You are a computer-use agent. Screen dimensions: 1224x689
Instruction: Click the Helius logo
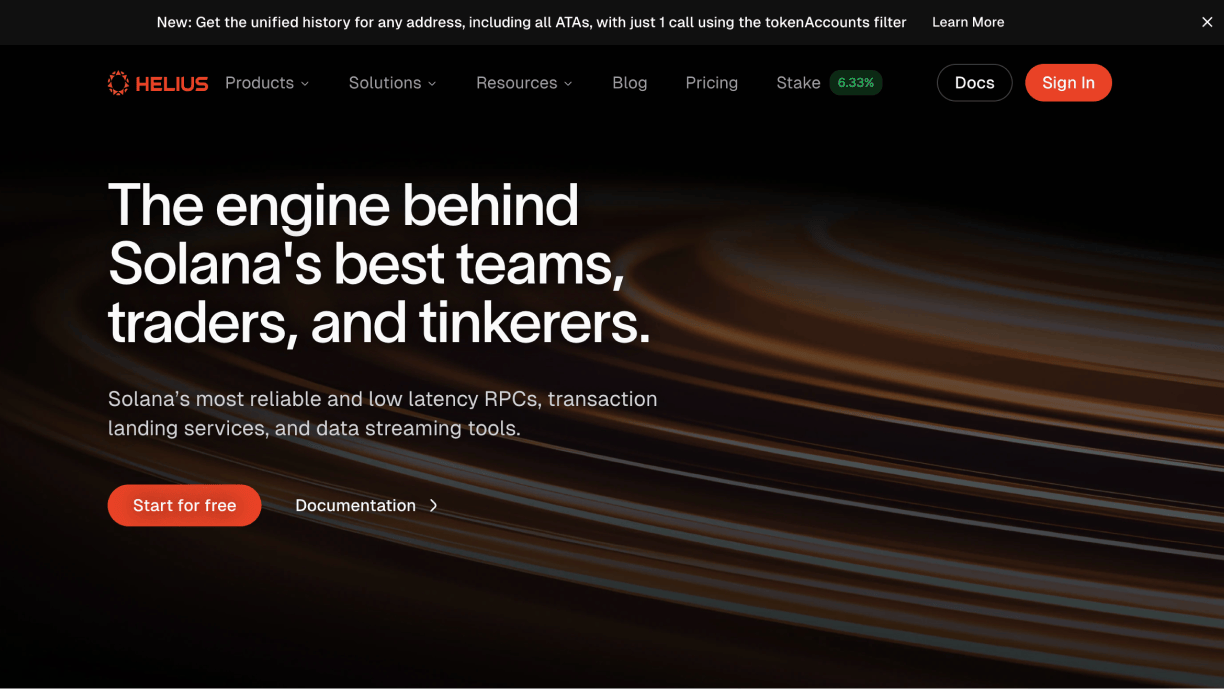coord(158,83)
